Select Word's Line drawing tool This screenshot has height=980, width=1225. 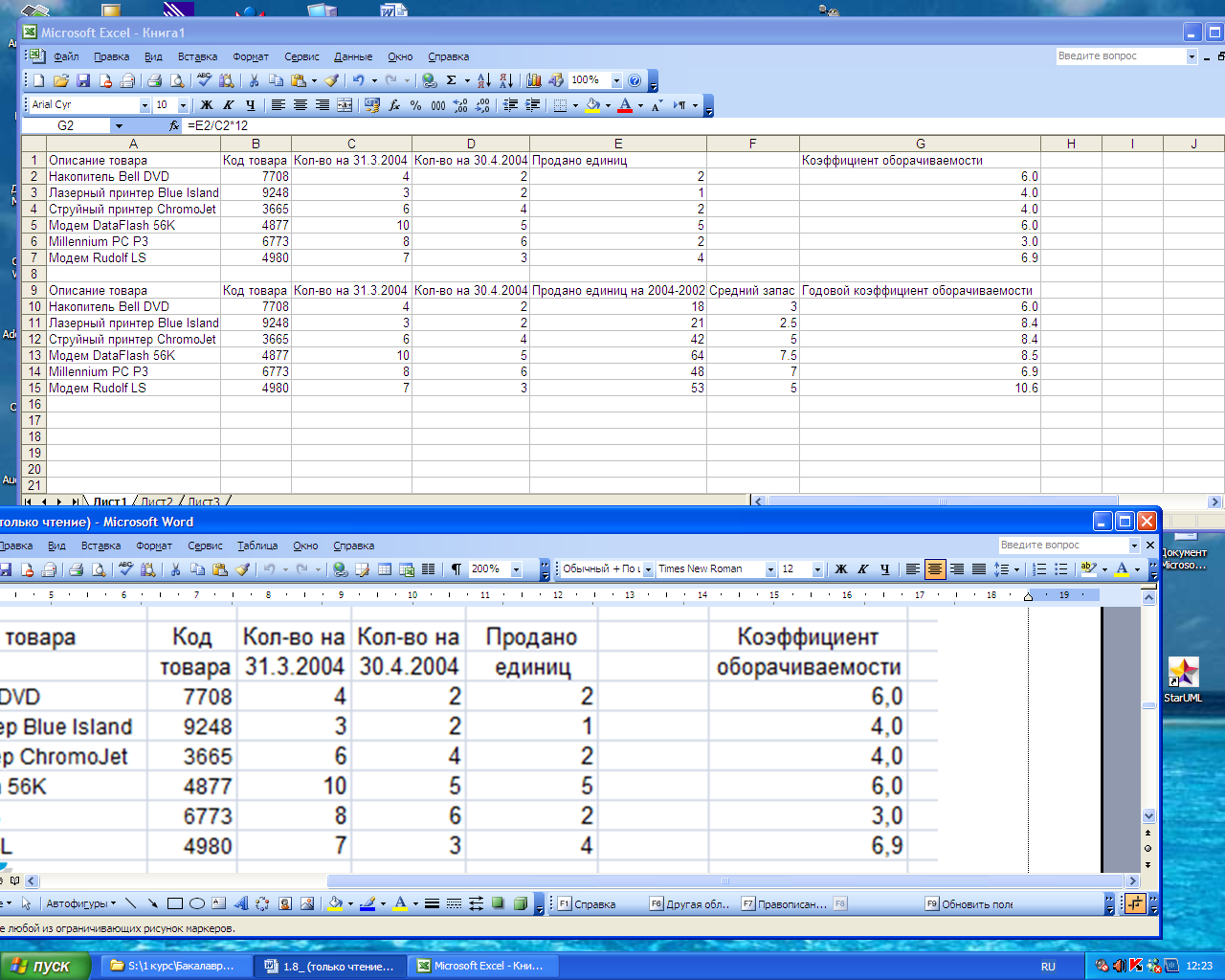[131, 903]
